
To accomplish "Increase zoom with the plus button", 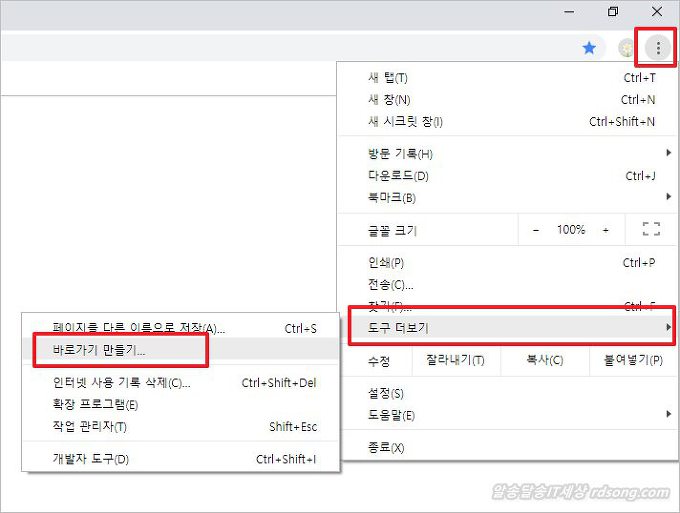I will (605, 230).
